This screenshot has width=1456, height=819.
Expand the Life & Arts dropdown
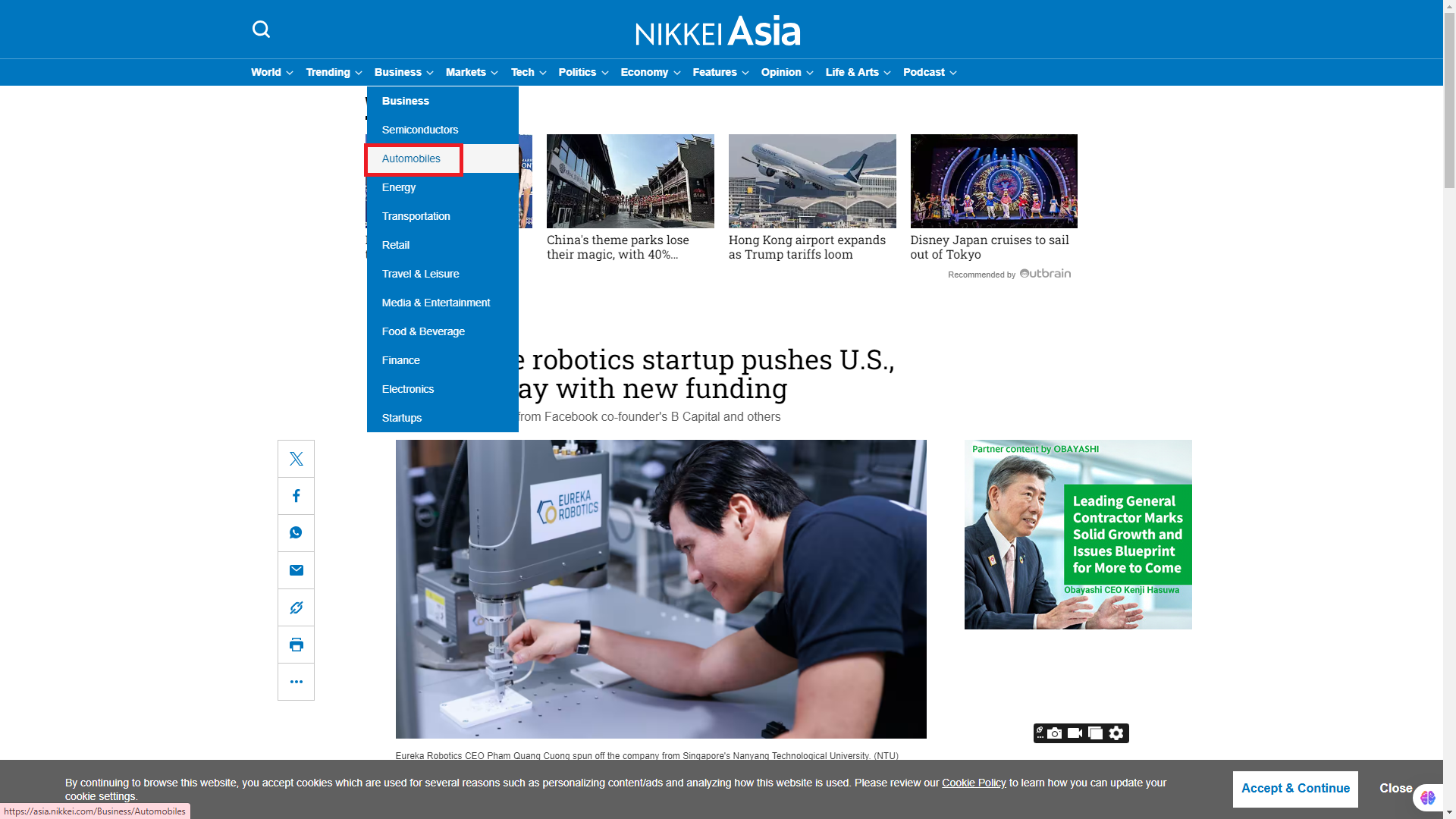tap(858, 72)
